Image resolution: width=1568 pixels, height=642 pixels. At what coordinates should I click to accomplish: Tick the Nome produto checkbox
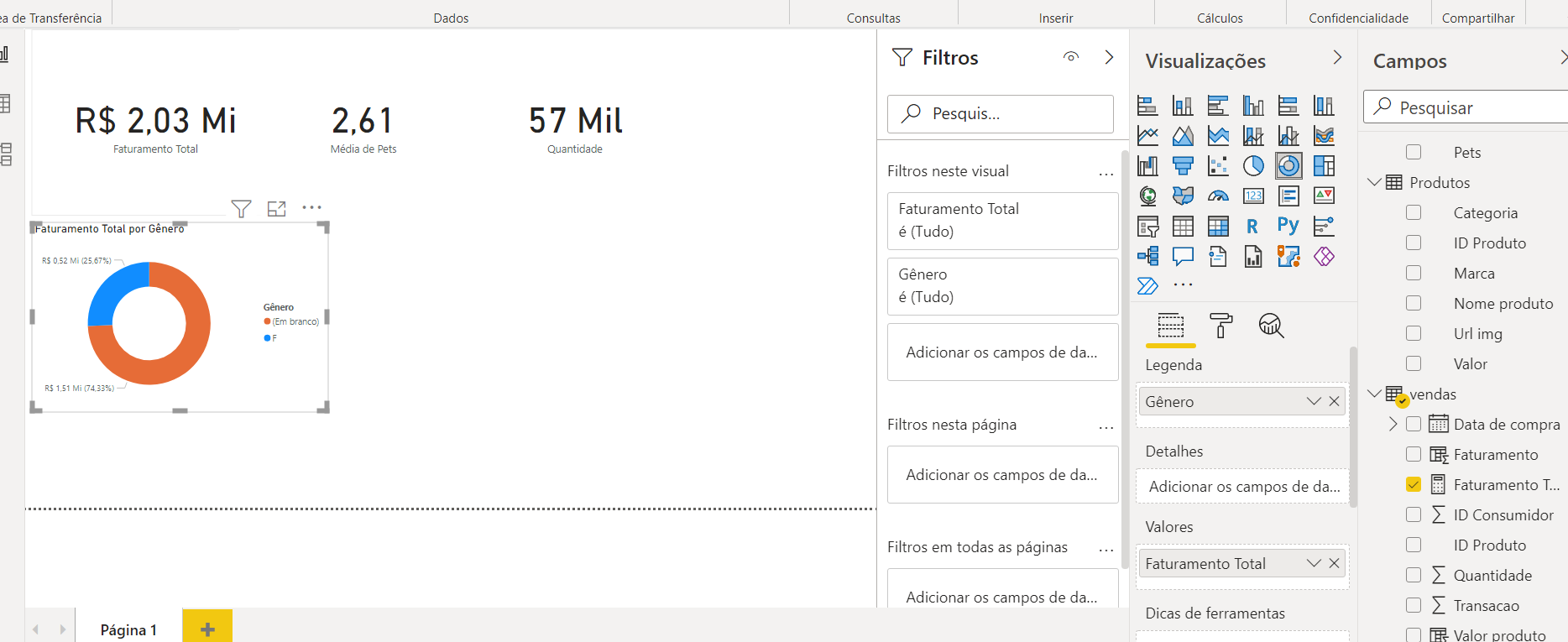pyautogui.click(x=1414, y=303)
